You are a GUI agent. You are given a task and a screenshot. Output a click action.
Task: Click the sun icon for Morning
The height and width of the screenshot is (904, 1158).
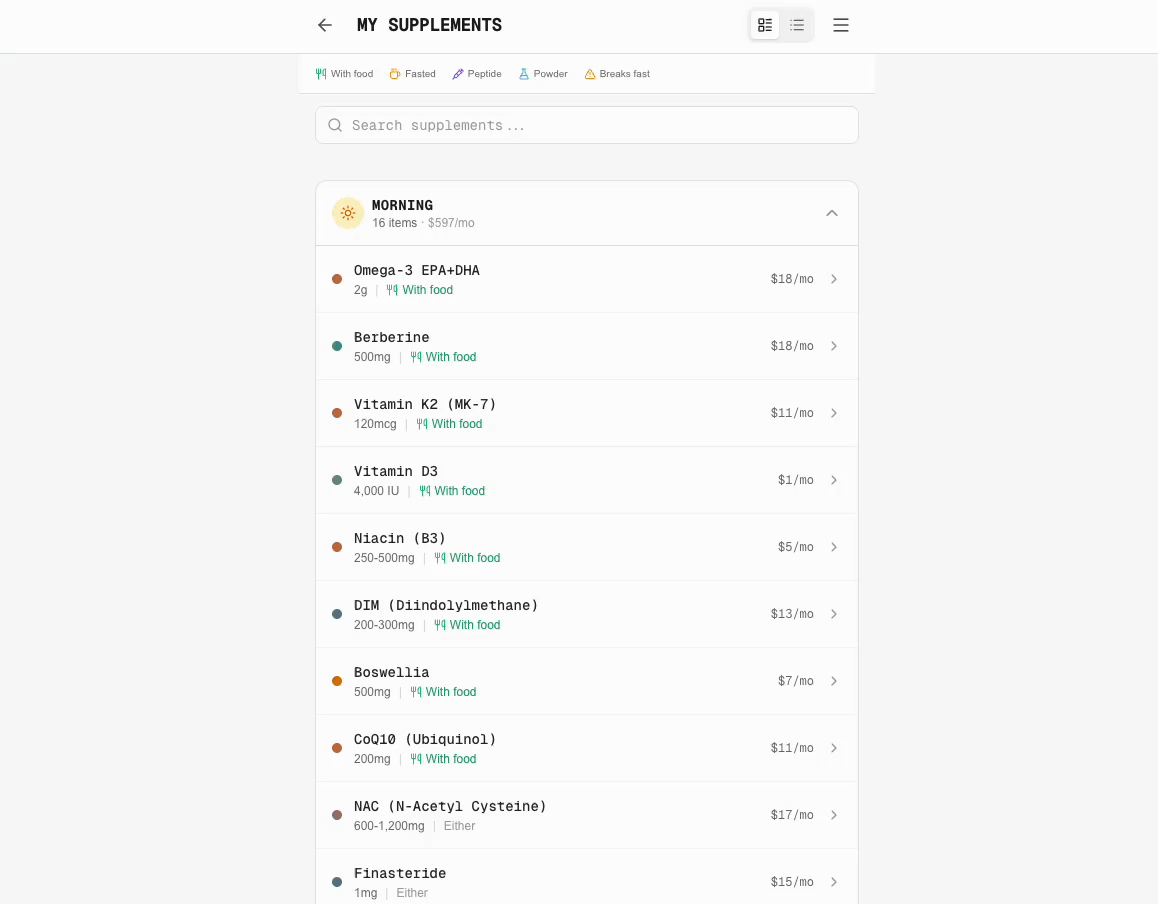tap(348, 213)
